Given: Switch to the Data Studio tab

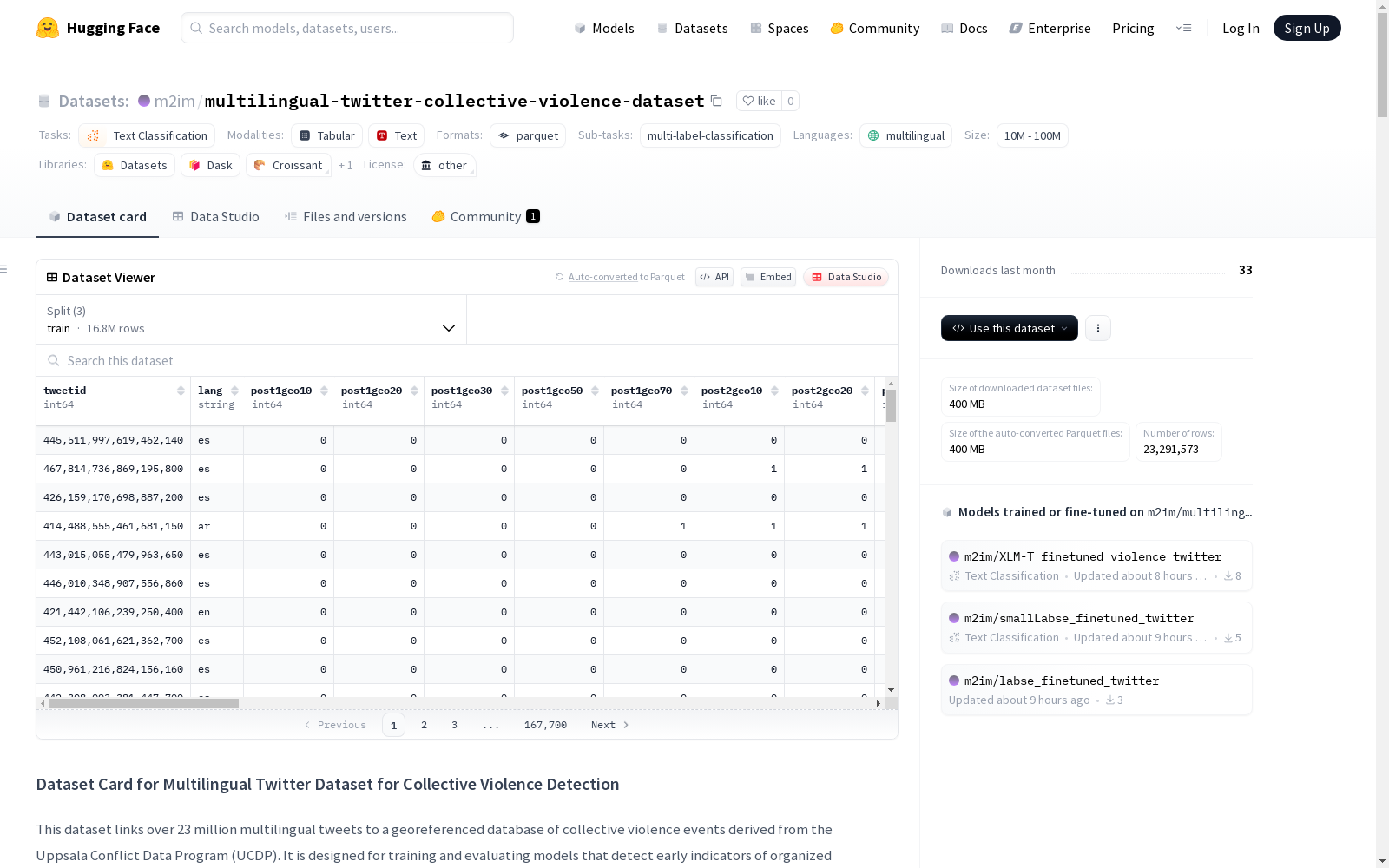Looking at the screenshot, I should coord(216,217).
